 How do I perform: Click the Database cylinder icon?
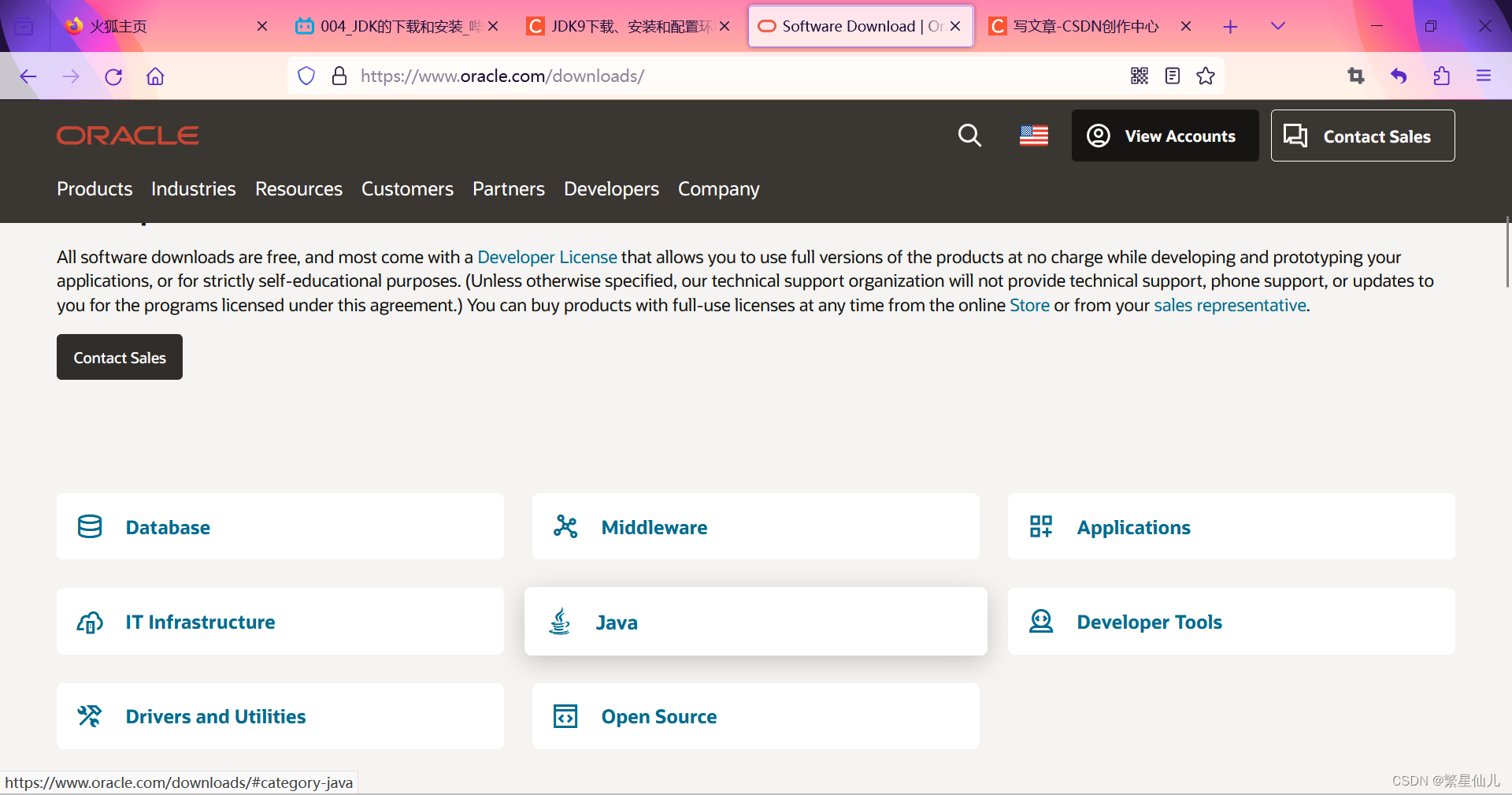tap(90, 526)
